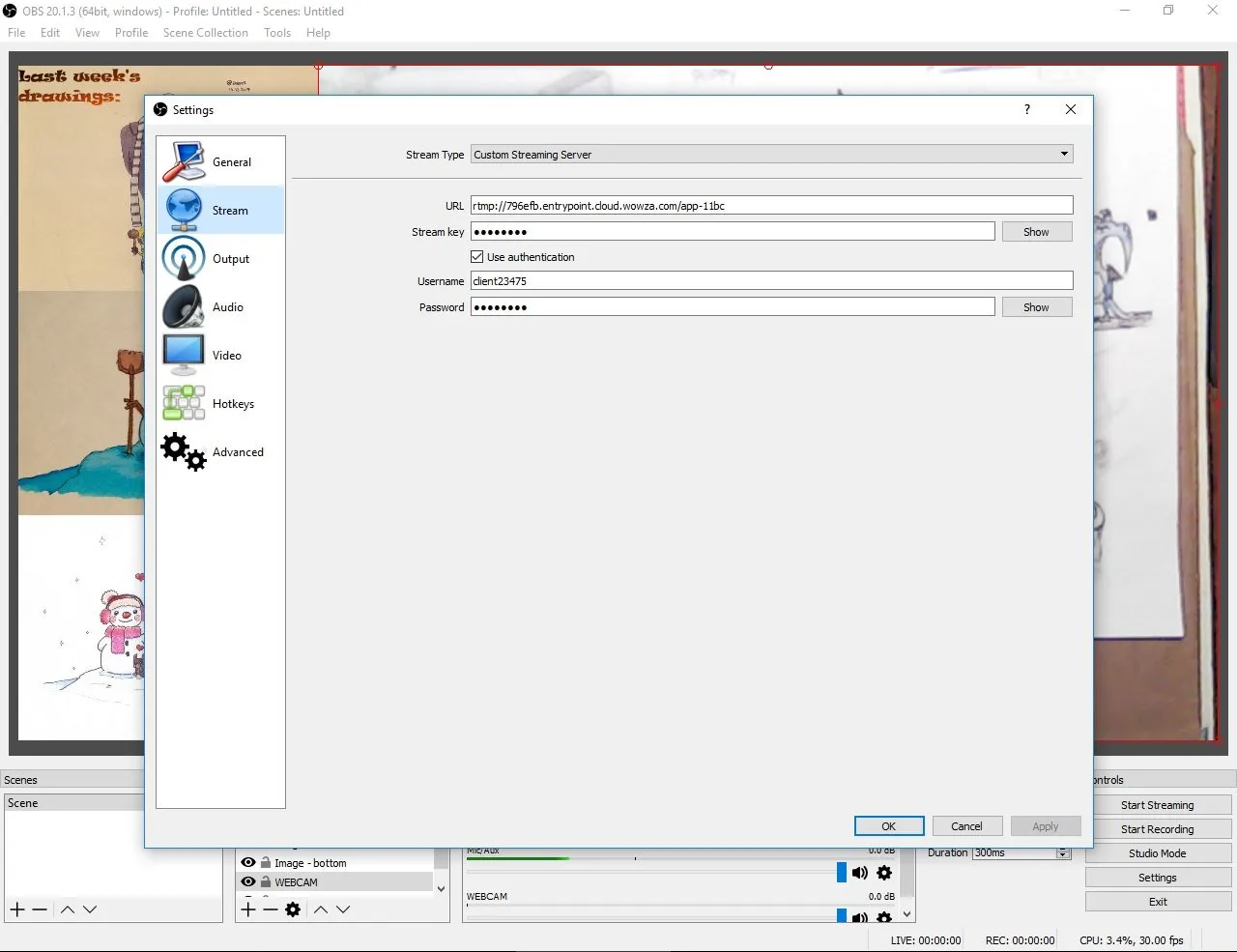Click the Duration 300ms input

[x=1014, y=852]
